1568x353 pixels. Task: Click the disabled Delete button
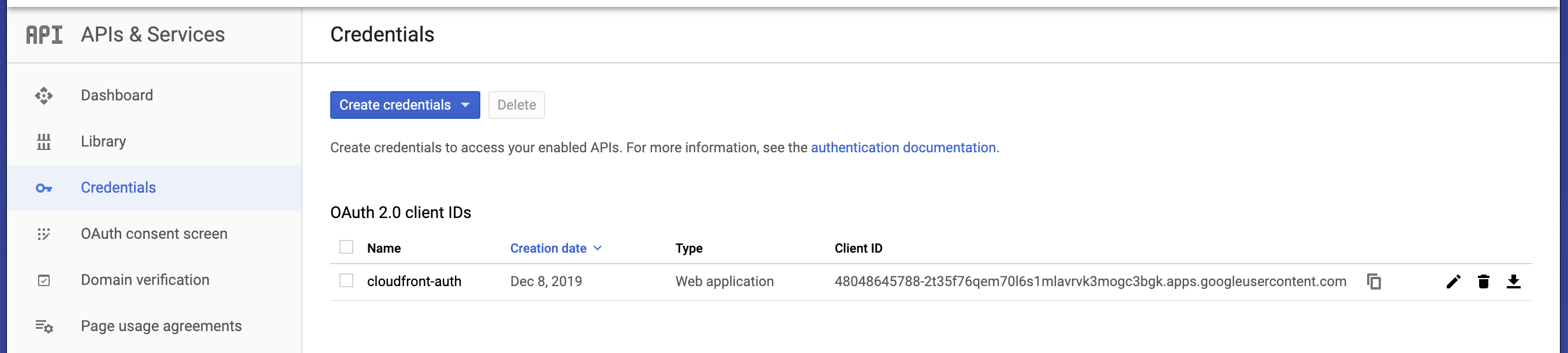pos(516,104)
